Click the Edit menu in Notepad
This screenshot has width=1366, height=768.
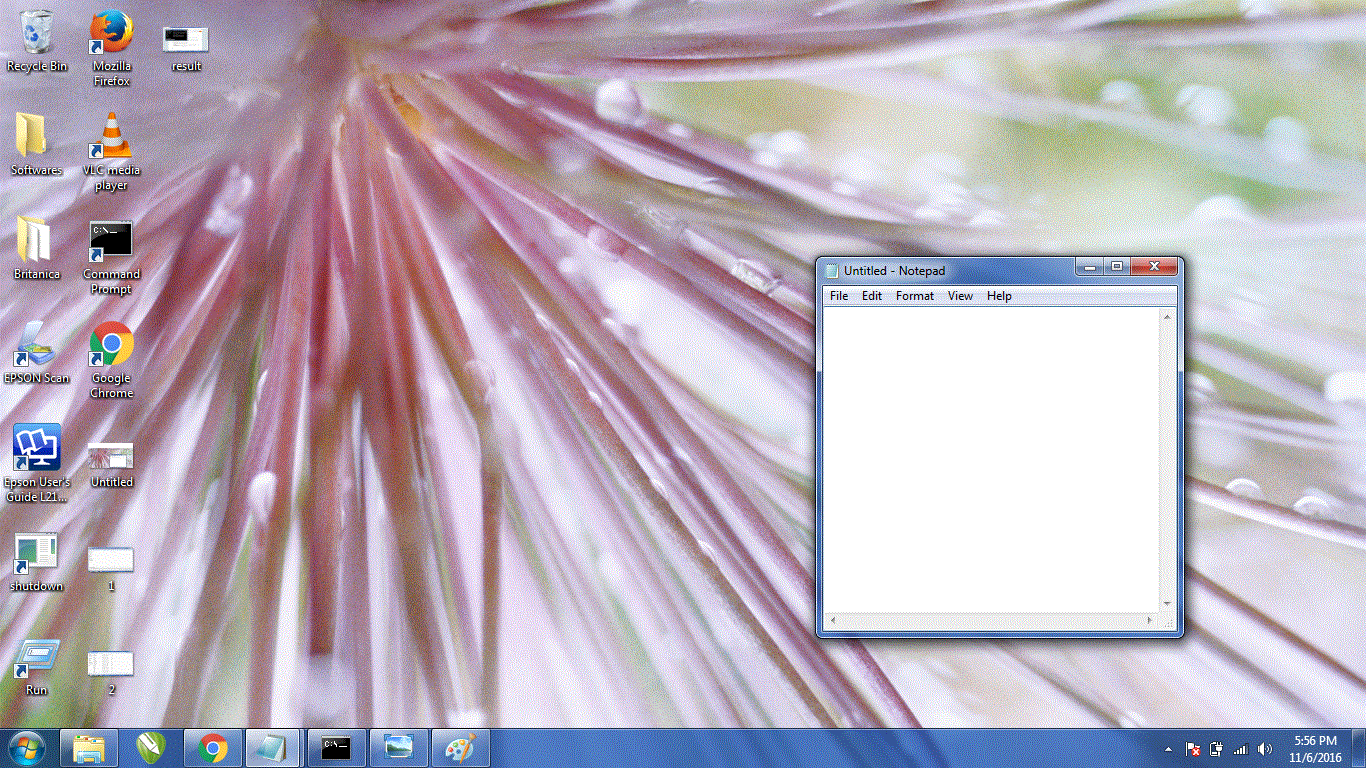pyautogui.click(x=872, y=296)
